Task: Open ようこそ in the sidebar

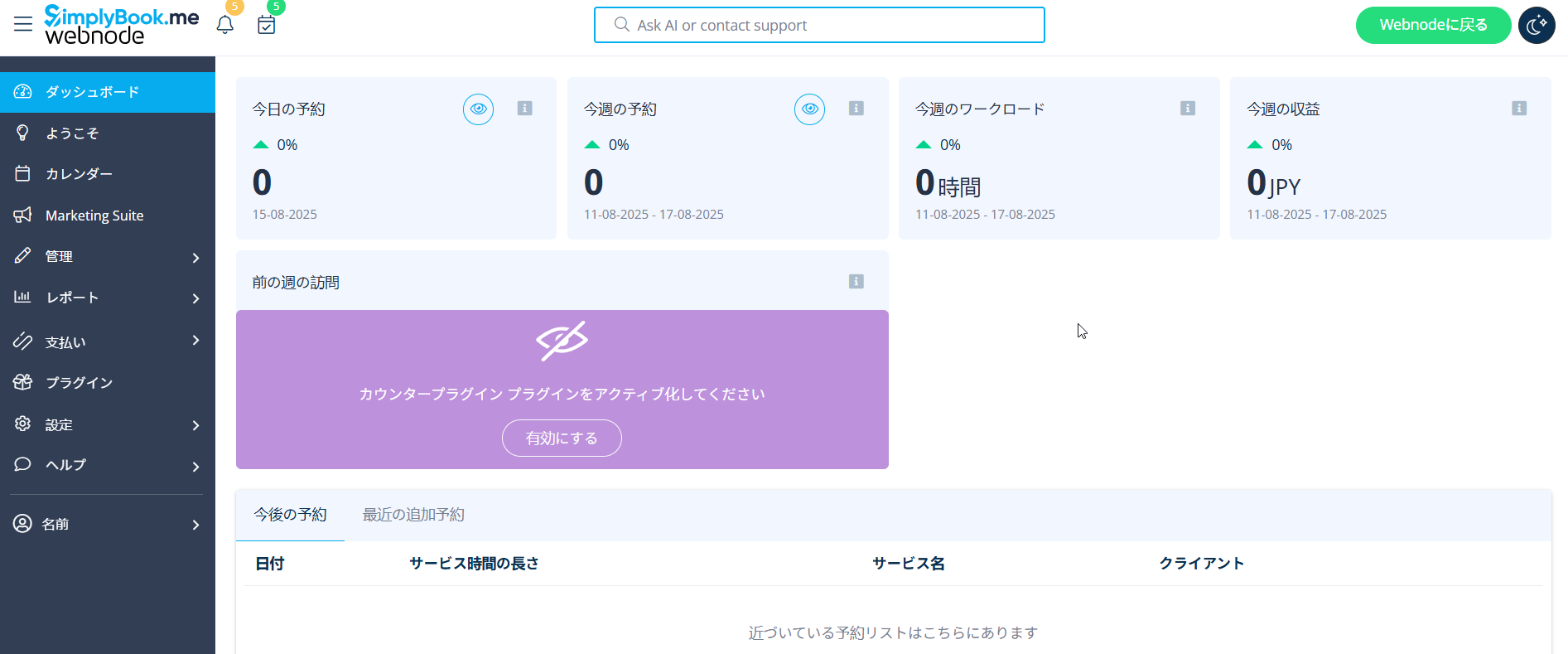Action: 108,133
